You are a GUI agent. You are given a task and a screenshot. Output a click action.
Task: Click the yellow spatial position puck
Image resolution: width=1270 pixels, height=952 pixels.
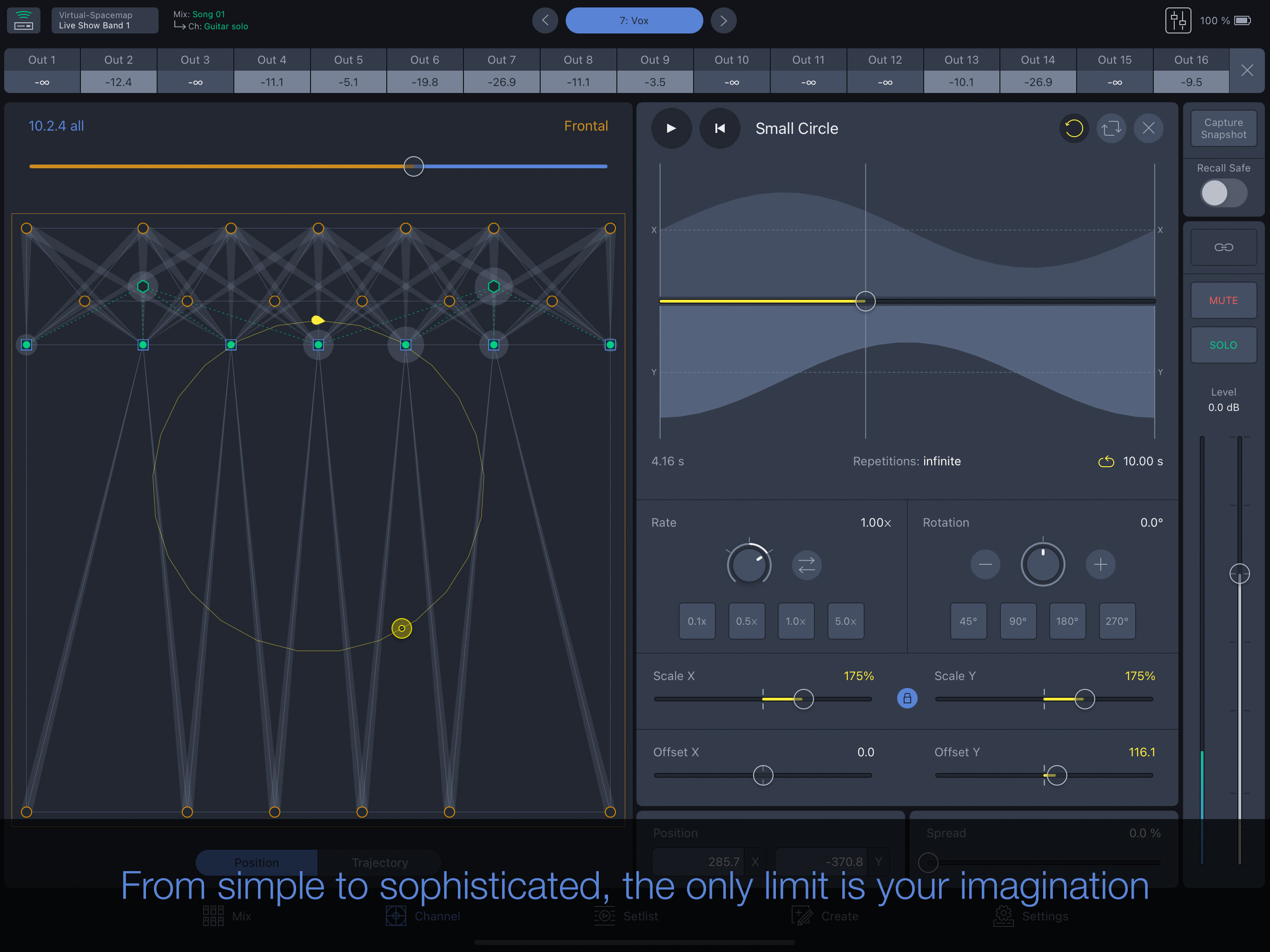coord(401,628)
